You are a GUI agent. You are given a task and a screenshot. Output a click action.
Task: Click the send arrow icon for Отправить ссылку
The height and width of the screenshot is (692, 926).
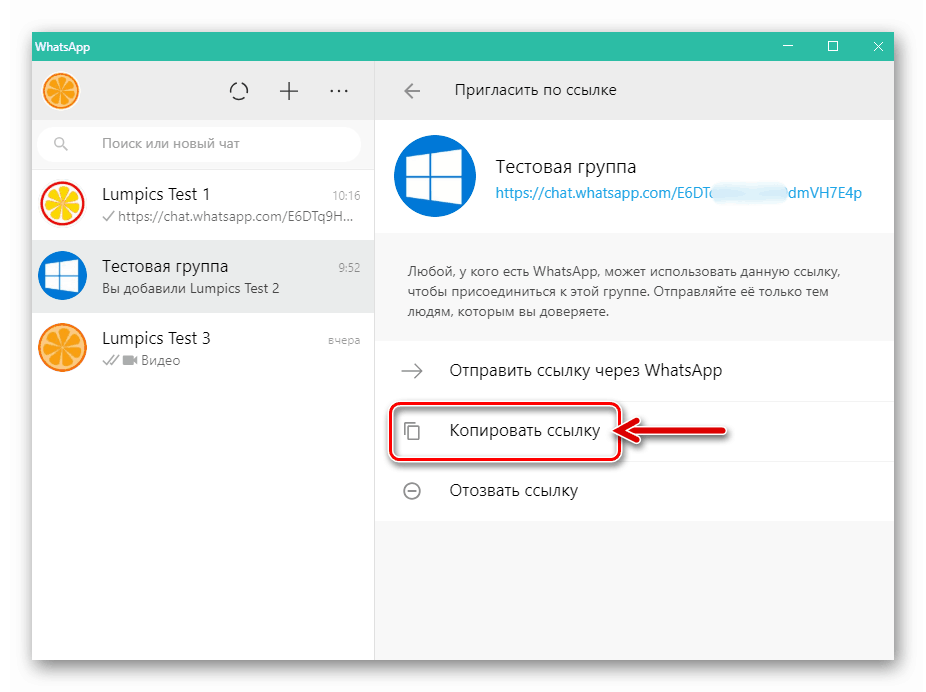(412, 371)
